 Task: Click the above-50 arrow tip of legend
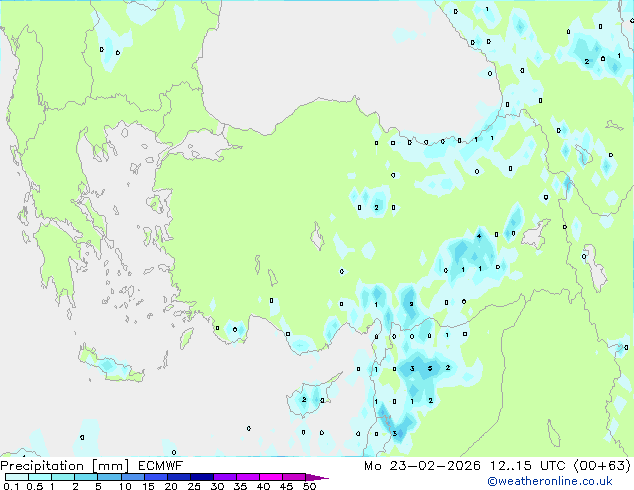(317, 477)
